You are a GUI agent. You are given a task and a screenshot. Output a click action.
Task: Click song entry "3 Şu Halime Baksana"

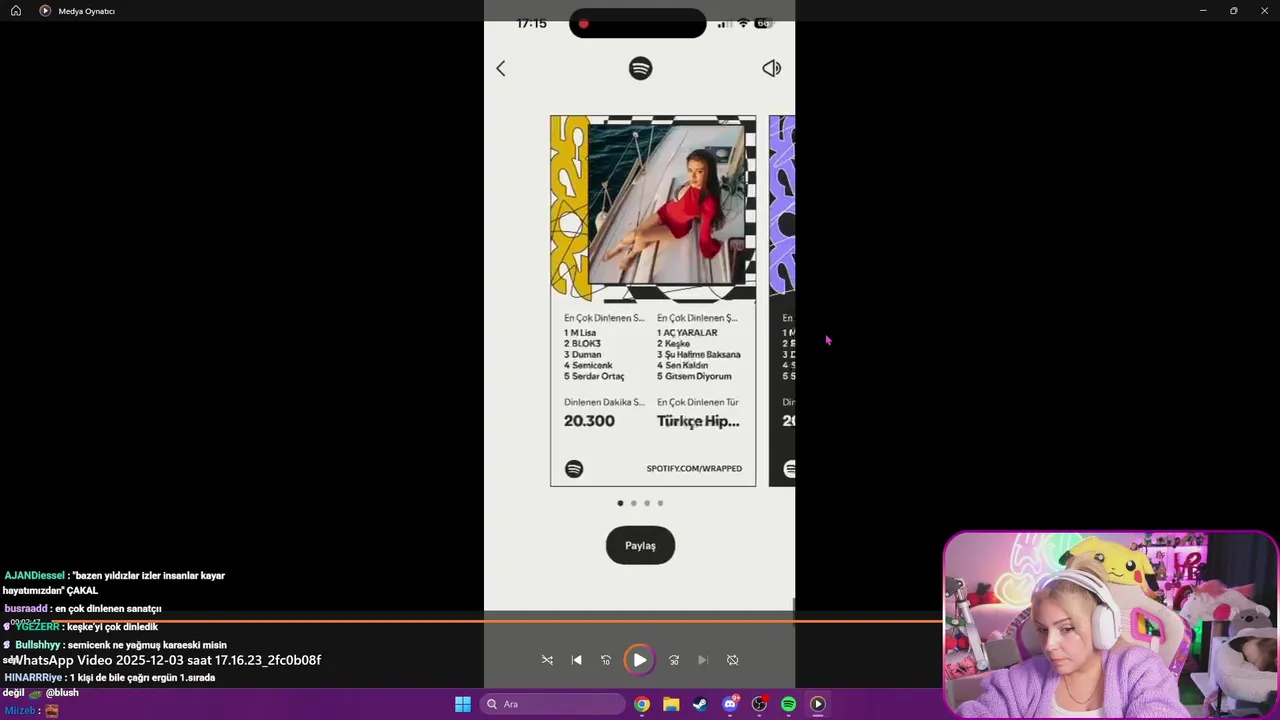(699, 354)
